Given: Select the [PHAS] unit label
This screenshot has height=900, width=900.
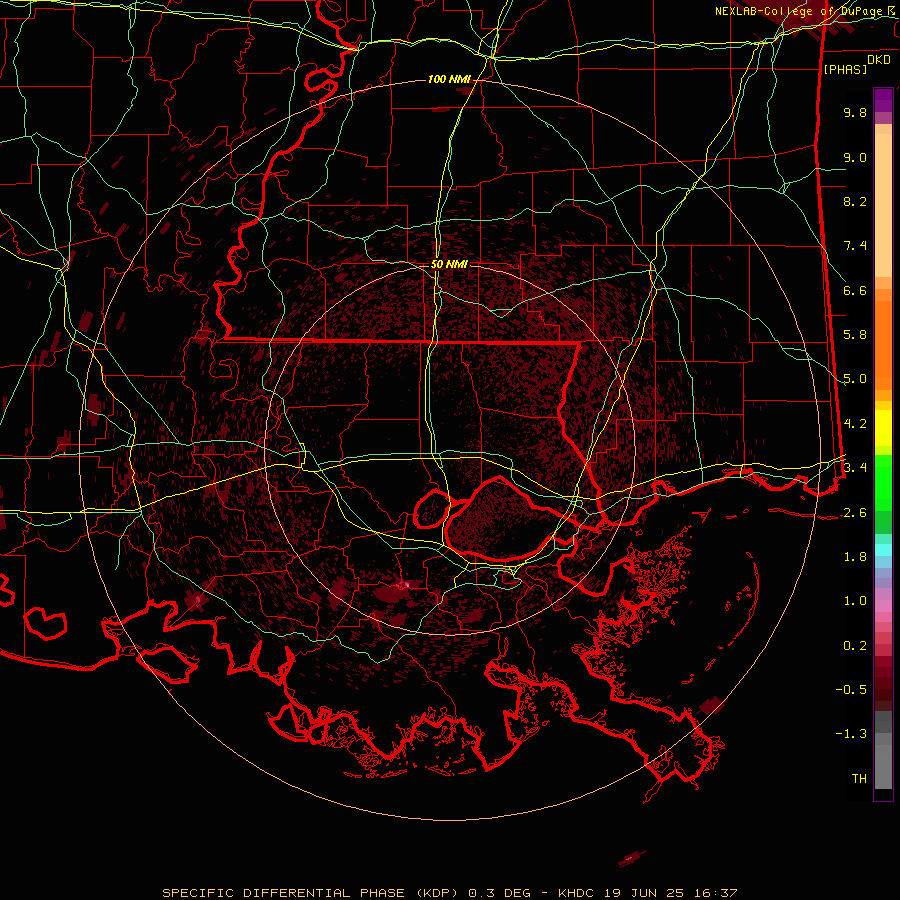Looking at the screenshot, I should [x=845, y=70].
